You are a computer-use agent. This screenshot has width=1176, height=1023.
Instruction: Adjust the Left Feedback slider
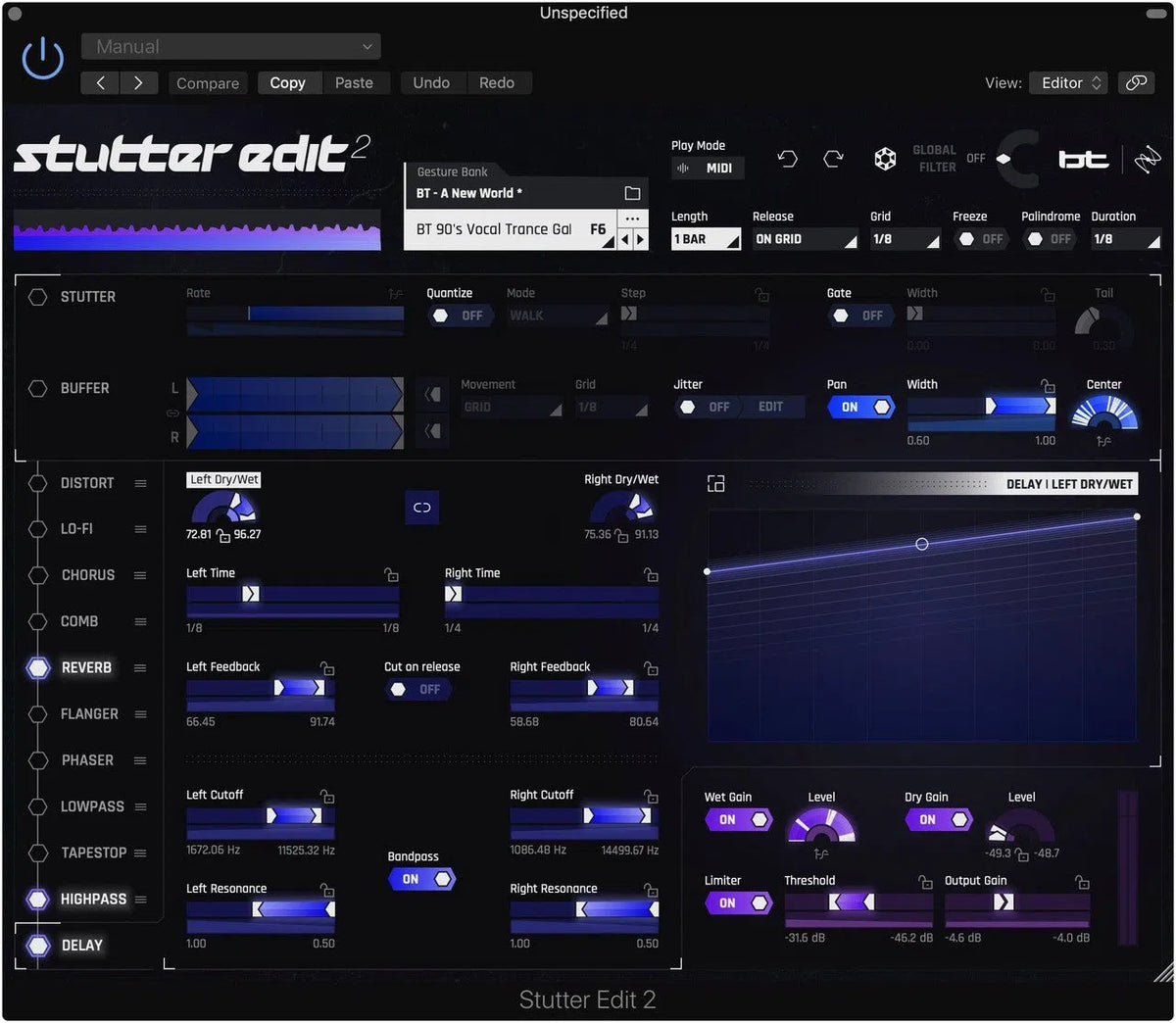pos(260,688)
